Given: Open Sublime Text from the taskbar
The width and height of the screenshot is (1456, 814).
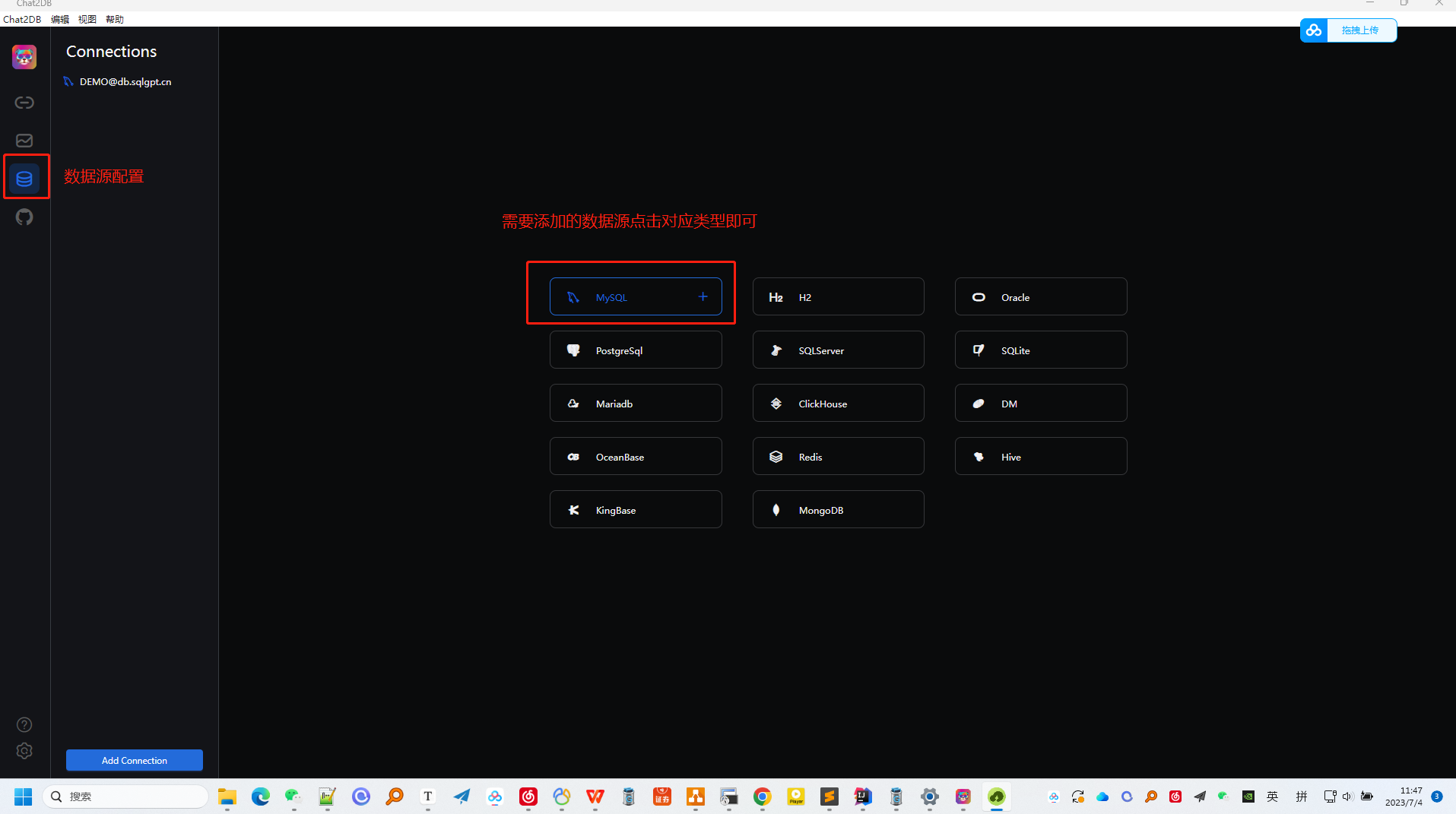Looking at the screenshot, I should point(830,797).
